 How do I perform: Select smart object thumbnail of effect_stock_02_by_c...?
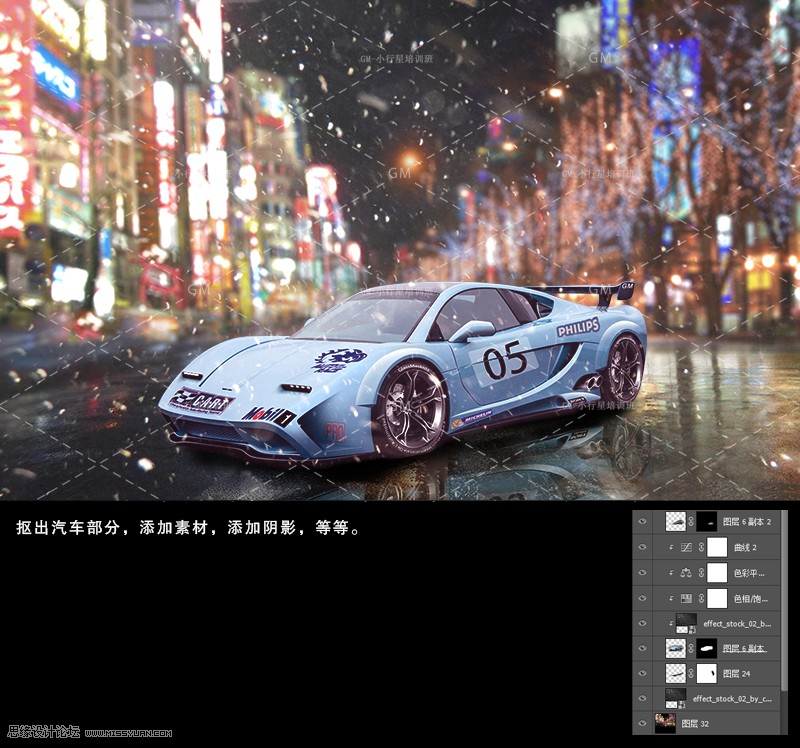click(676, 698)
